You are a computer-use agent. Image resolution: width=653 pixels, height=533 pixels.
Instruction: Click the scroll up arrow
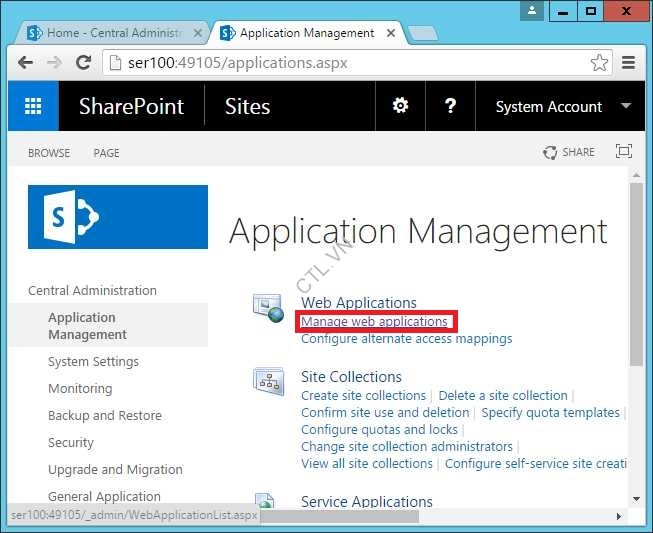pyautogui.click(x=636, y=176)
